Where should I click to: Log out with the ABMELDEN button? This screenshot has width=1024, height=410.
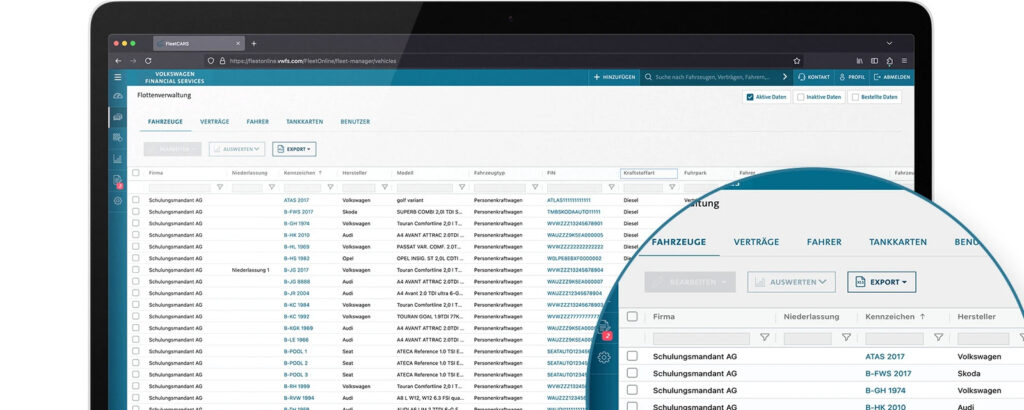pyautogui.click(x=892, y=77)
